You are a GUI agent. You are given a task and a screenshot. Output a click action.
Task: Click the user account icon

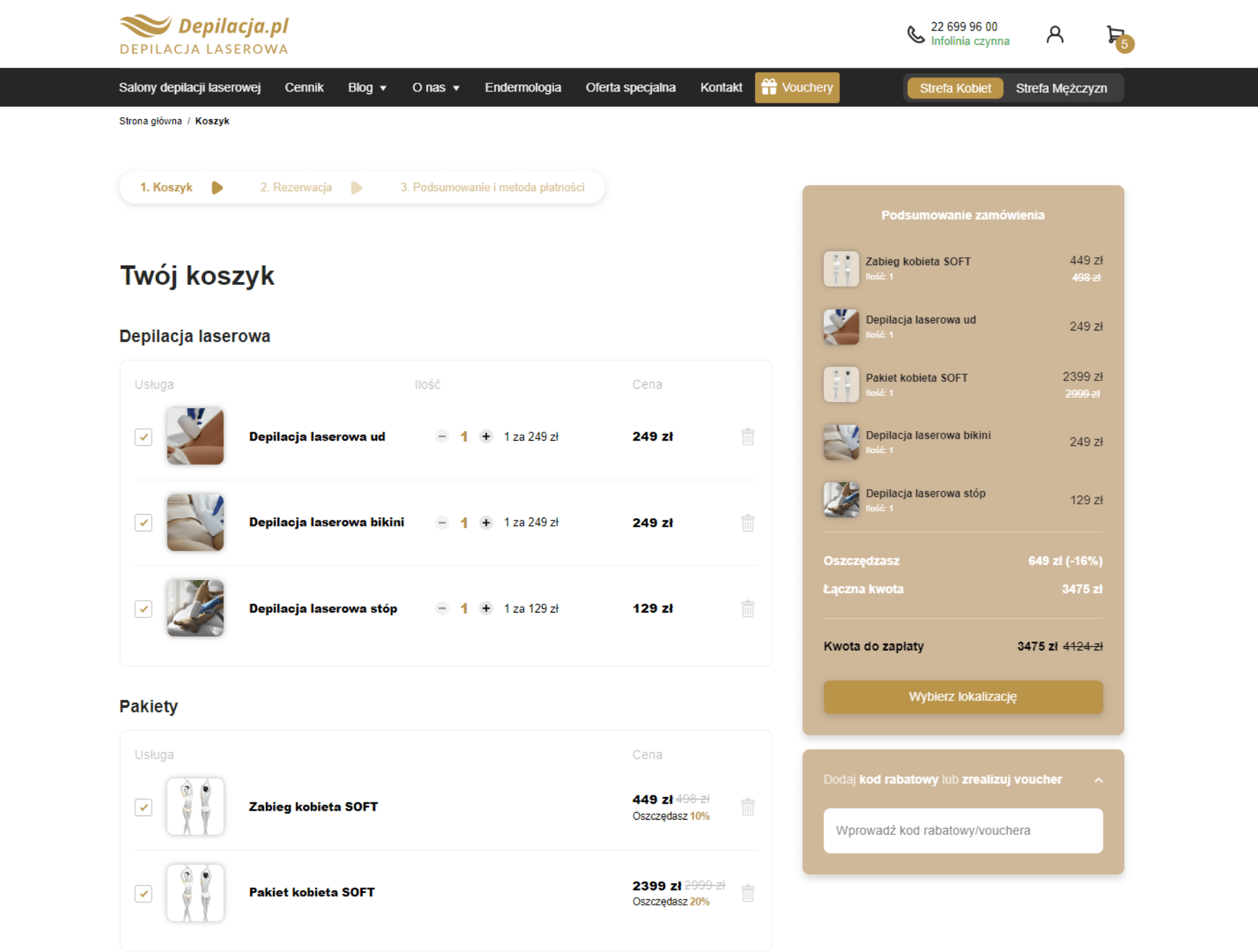point(1054,35)
